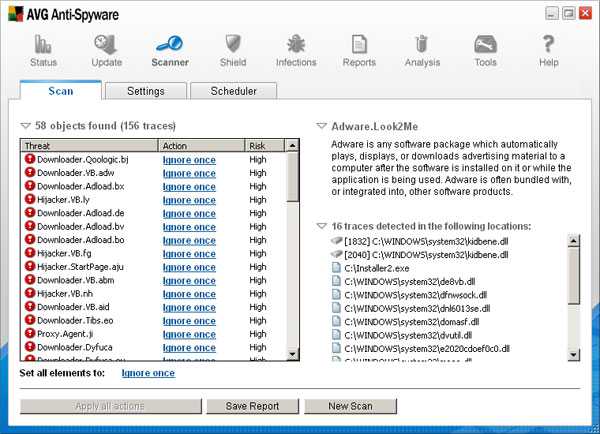The width and height of the screenshot is (600, 434).
Task: Click the AVG logo in title bar
Action: click(x=15, y=14)
